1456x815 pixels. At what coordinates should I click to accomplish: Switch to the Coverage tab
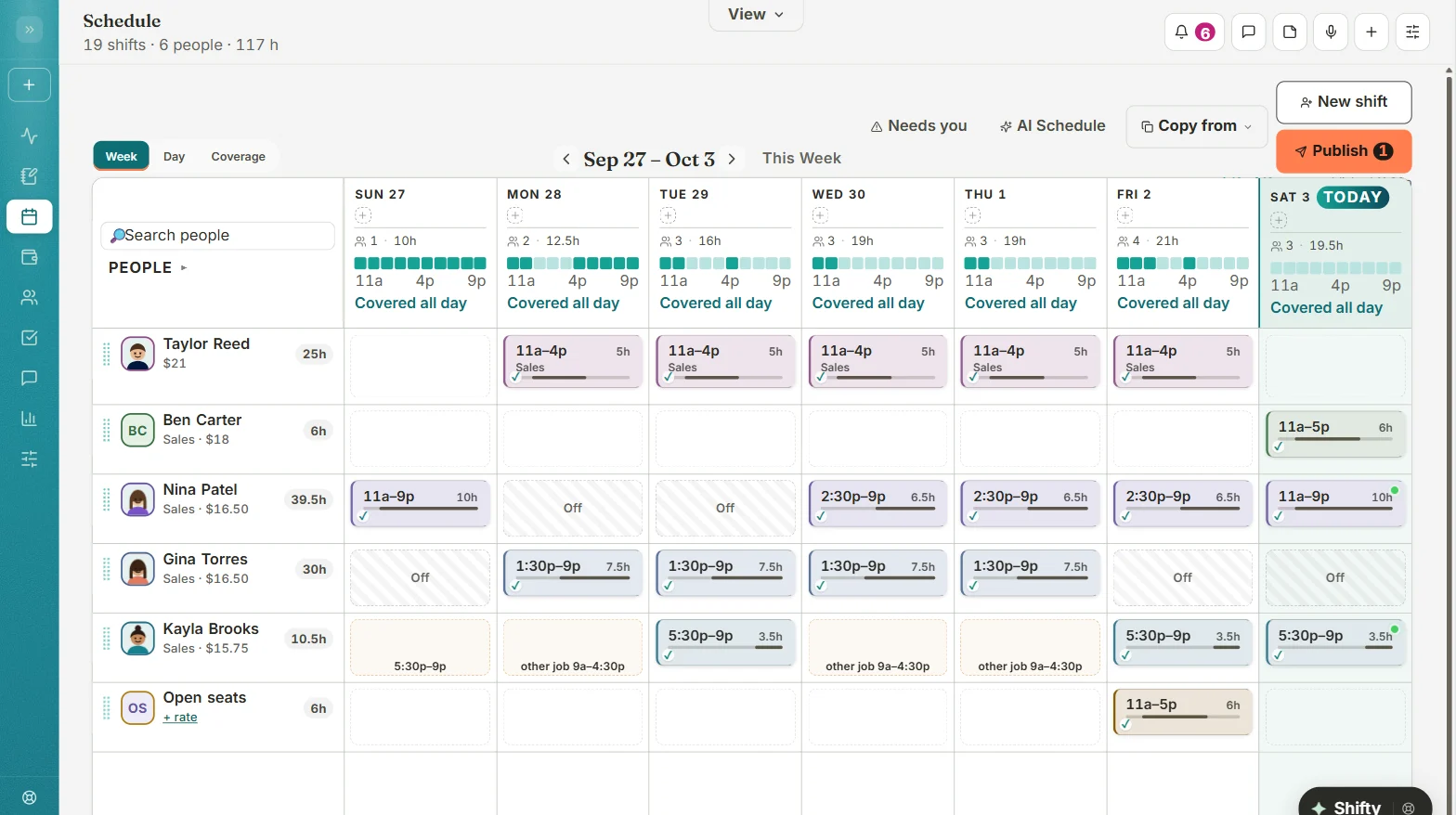click(x=238, y=156)
